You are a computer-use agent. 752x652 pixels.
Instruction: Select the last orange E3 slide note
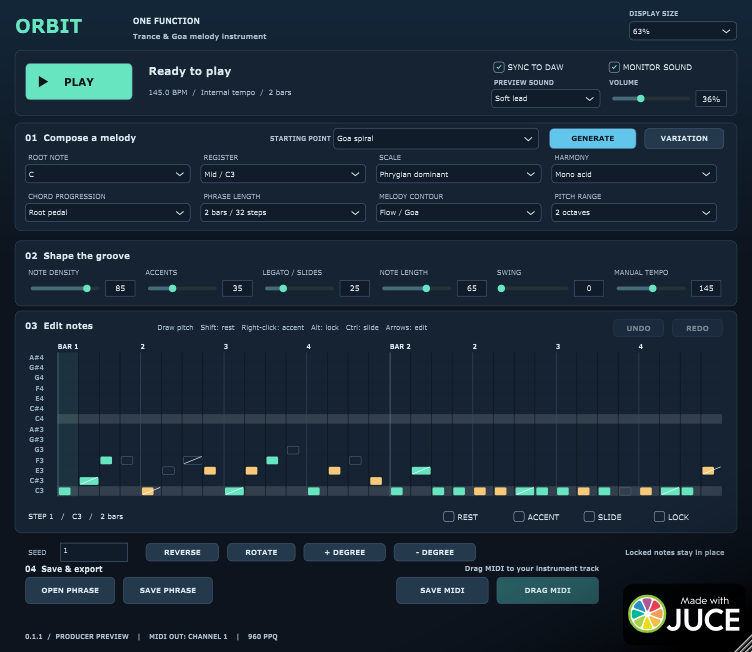(708, 471)
